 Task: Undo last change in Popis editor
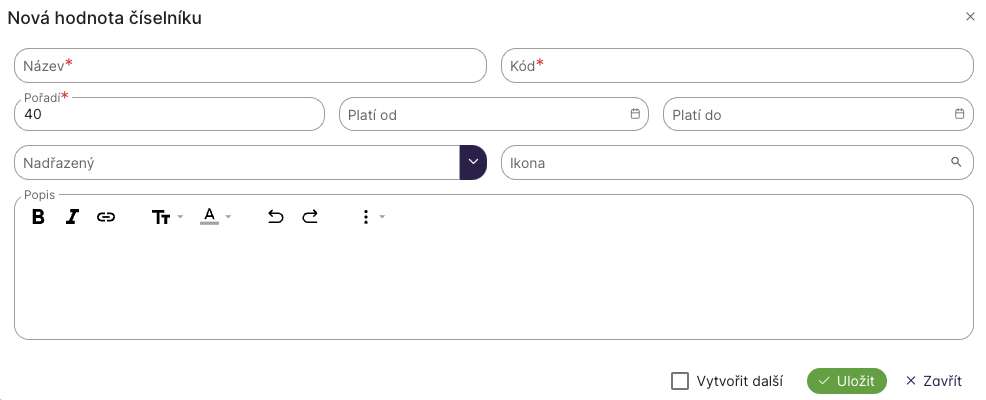[x=276, y=217]
